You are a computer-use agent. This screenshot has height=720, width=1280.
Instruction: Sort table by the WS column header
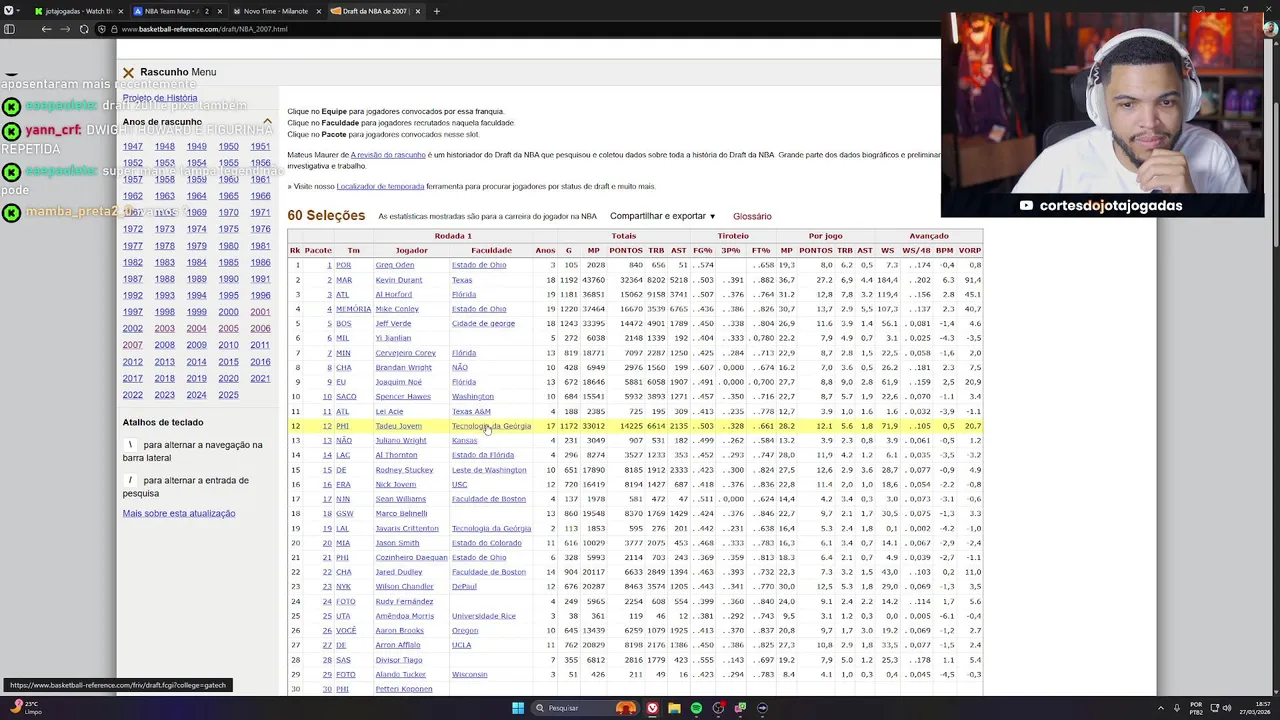pyautogui.click(x=888, y=250)
